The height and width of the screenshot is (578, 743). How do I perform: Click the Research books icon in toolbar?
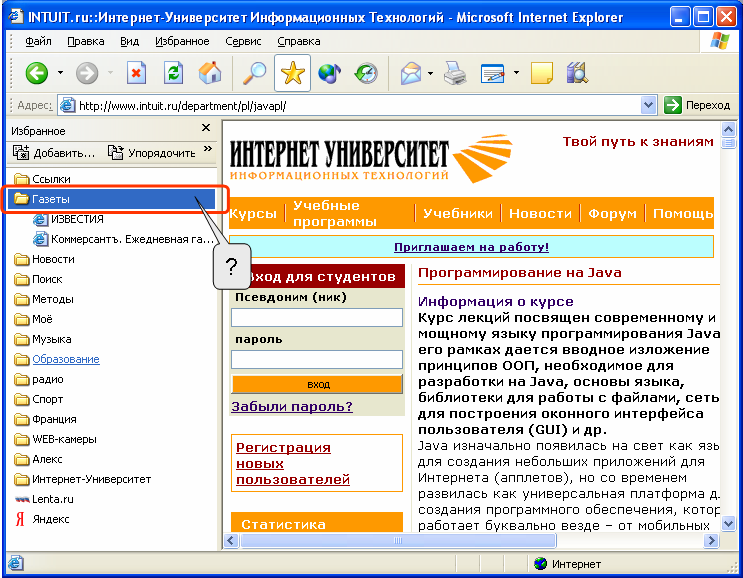[x=577, y=73]
